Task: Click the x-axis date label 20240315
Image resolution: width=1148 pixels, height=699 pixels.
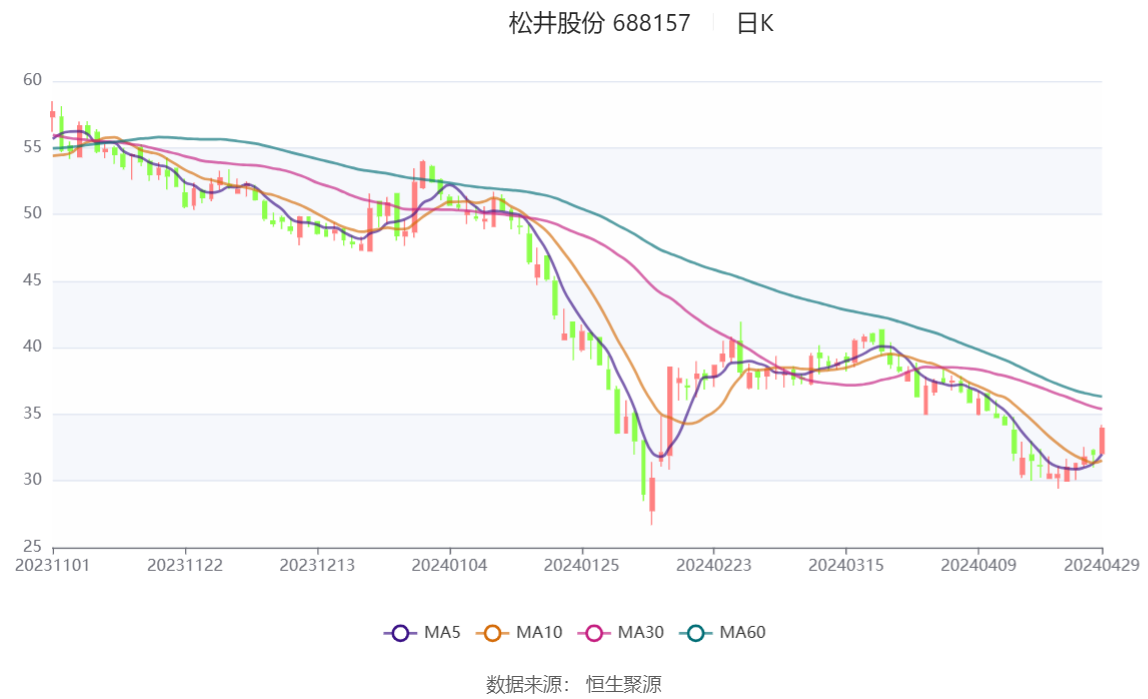Action: point(846,565)
